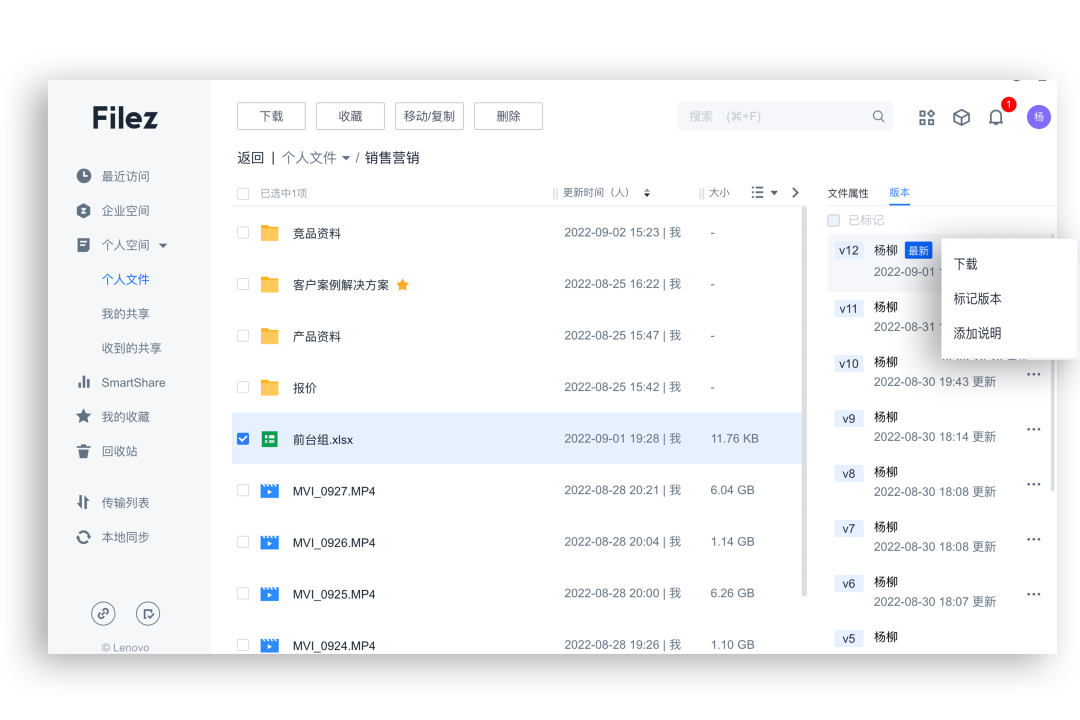The width and height of the screenshot is (1080, 720).
Task: Open the notification bell
Action: click(996, 117)
